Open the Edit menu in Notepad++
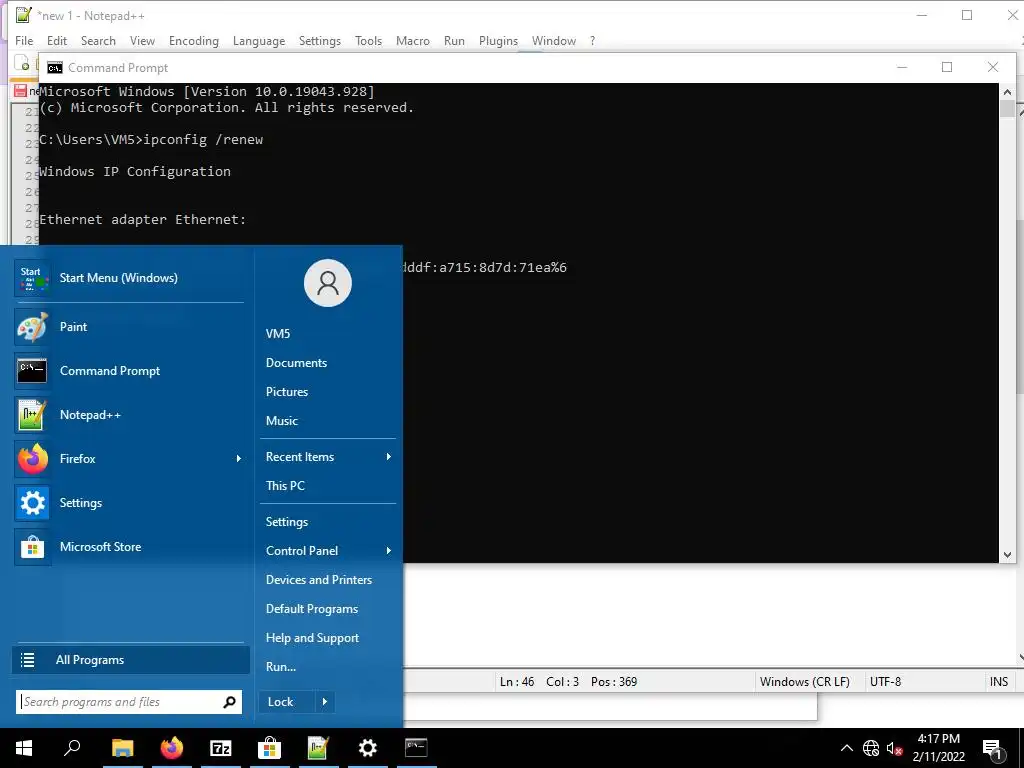 [57, 40]
